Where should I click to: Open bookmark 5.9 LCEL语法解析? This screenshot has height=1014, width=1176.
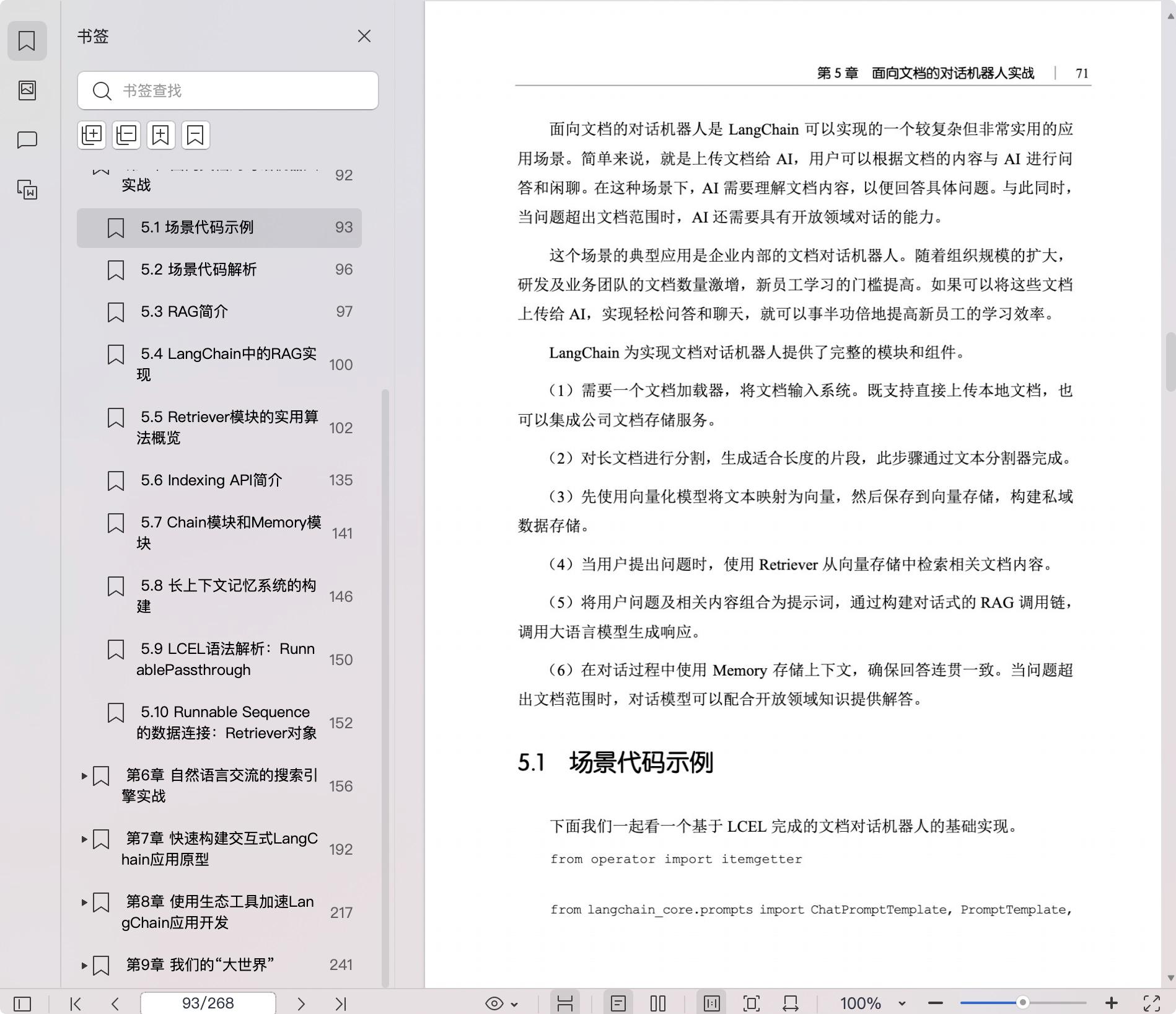(x=219, y=659)
